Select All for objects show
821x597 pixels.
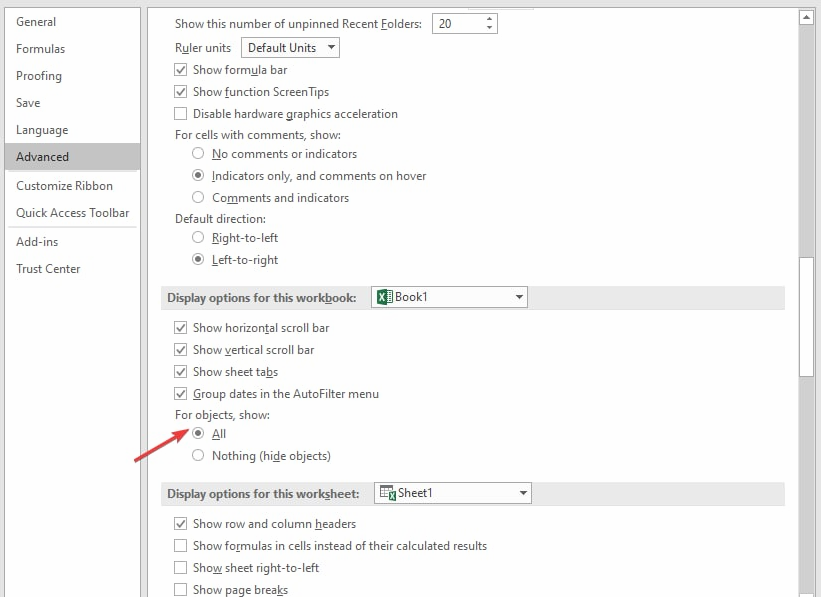198,434
